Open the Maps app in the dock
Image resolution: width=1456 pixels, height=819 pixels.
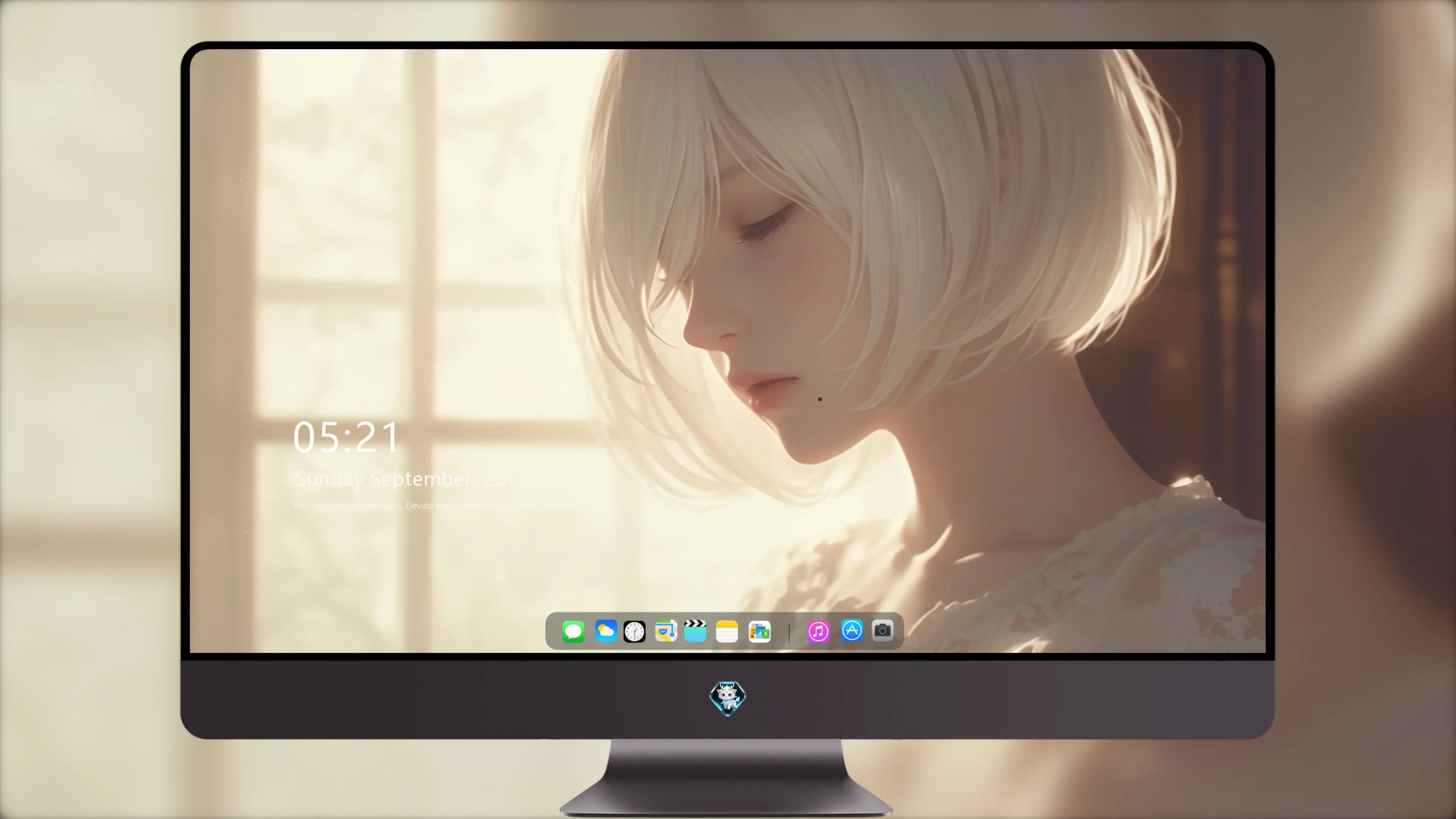coord(666,631)
